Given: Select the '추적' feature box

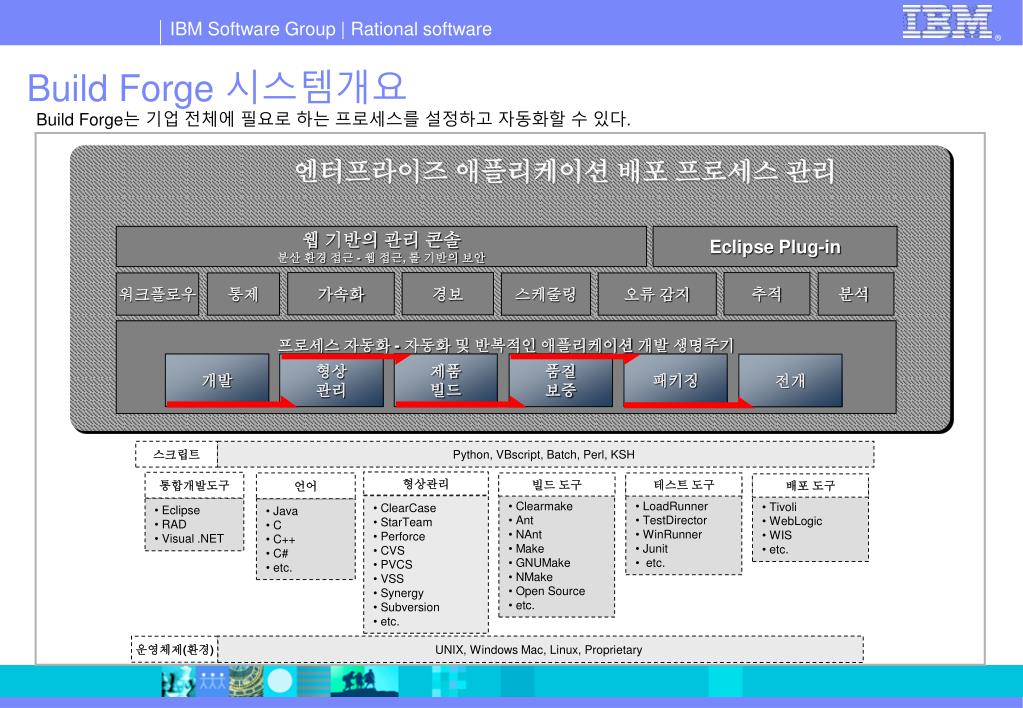Looking at the screenshot, I should click(x=767, y=294).
